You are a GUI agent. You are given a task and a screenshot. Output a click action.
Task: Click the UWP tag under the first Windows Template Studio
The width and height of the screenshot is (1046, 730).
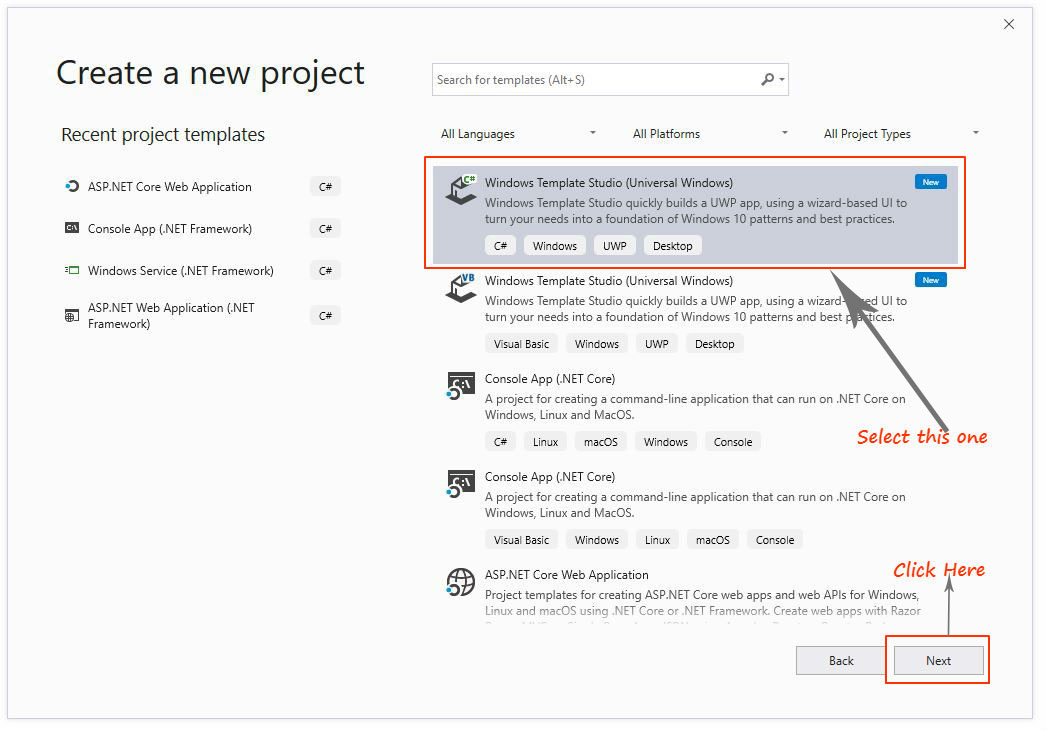tap(614, 246)
